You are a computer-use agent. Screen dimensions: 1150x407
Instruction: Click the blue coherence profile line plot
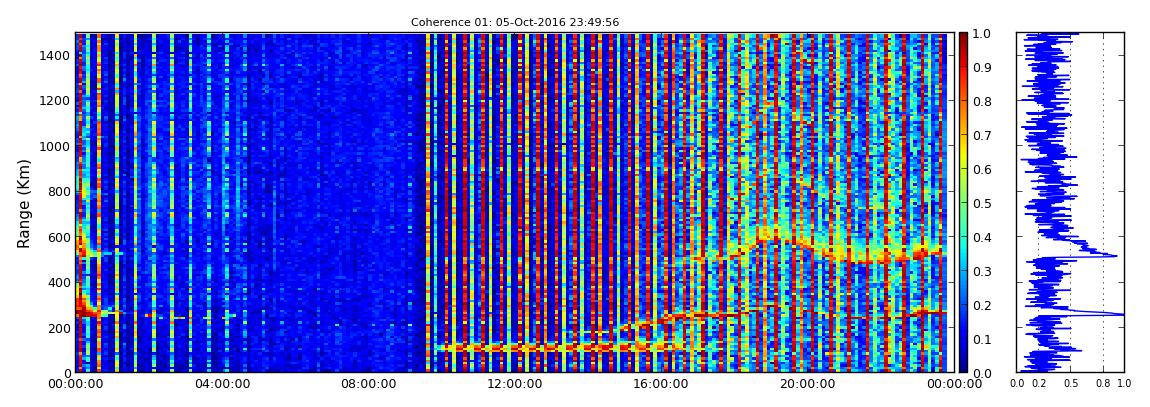1070,202
